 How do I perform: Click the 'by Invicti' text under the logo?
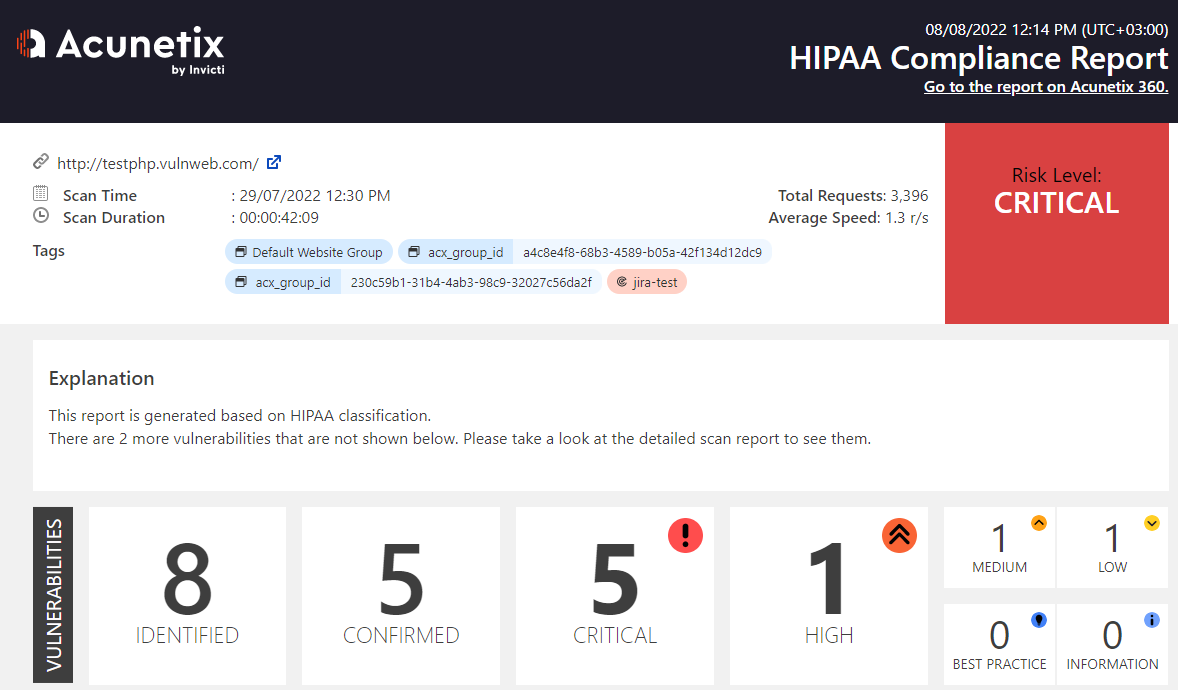tap(198, 70)
